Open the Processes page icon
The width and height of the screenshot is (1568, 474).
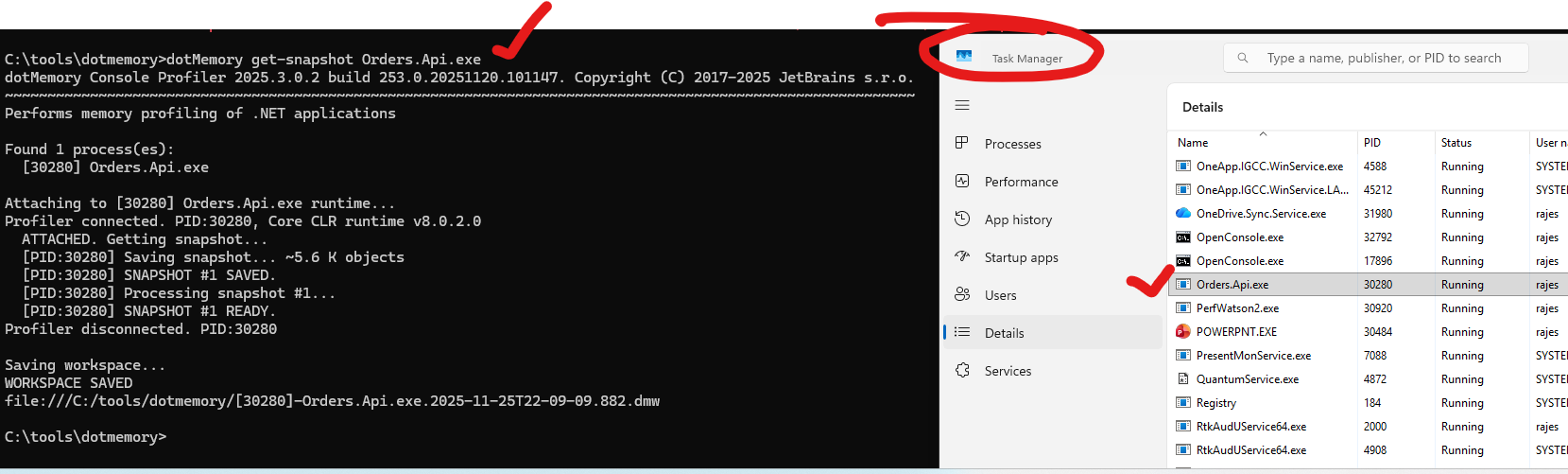coord(962,143)
